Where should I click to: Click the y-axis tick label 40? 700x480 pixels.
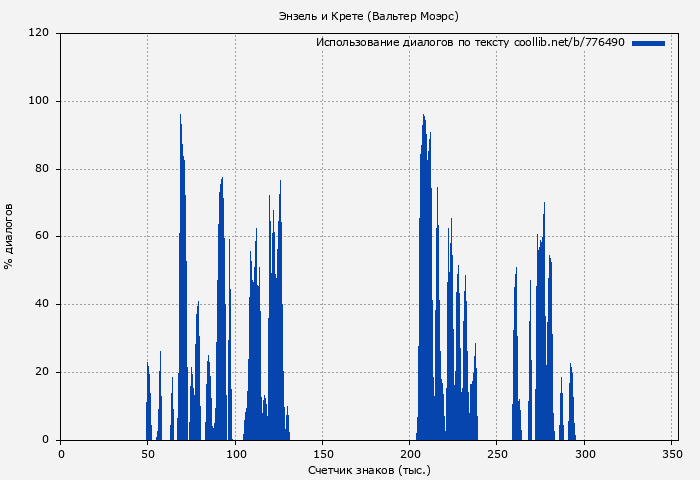pos(42,304)
